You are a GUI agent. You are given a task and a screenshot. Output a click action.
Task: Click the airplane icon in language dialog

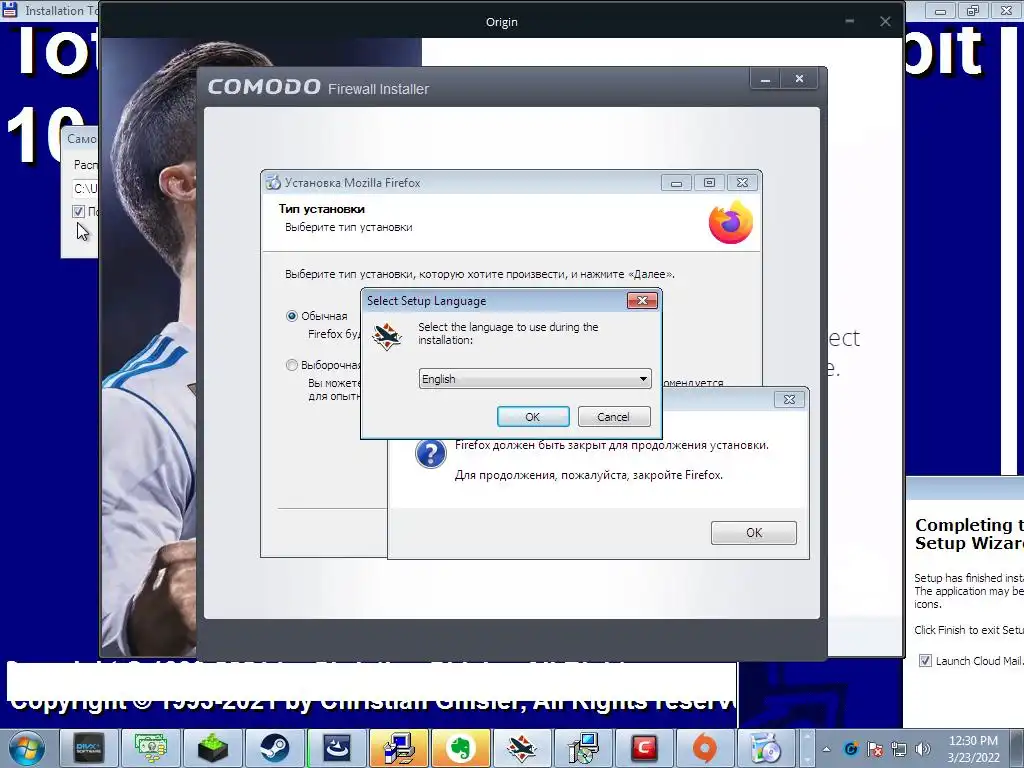(387, 336)
